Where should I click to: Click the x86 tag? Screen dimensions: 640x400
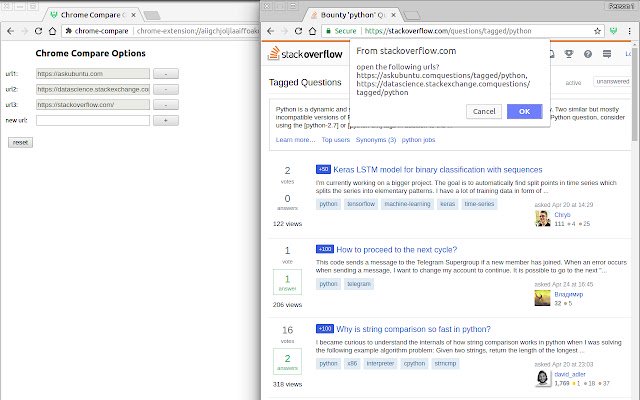pos(352,364)
